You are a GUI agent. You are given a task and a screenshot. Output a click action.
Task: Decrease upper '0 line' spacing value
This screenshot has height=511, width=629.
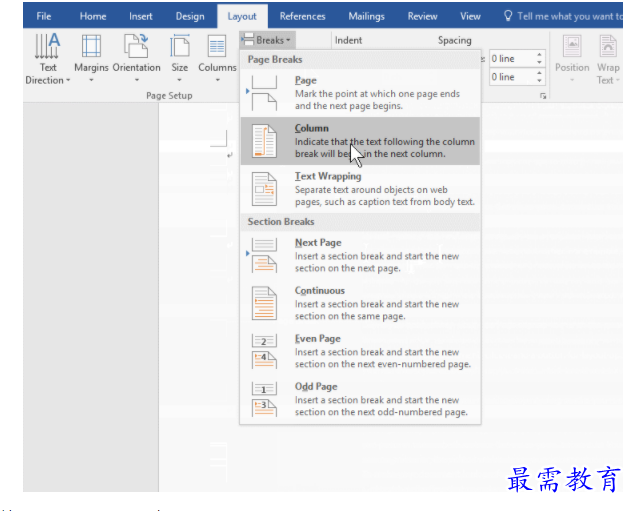[x=540, y=63]
